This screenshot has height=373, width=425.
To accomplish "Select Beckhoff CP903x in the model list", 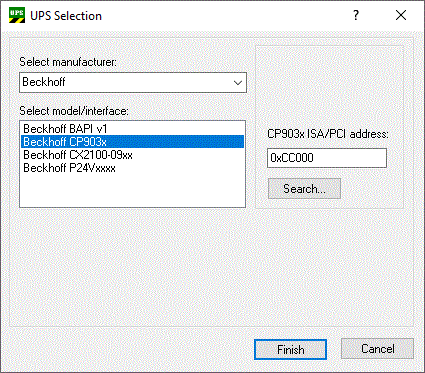I will tap(132, 142).
